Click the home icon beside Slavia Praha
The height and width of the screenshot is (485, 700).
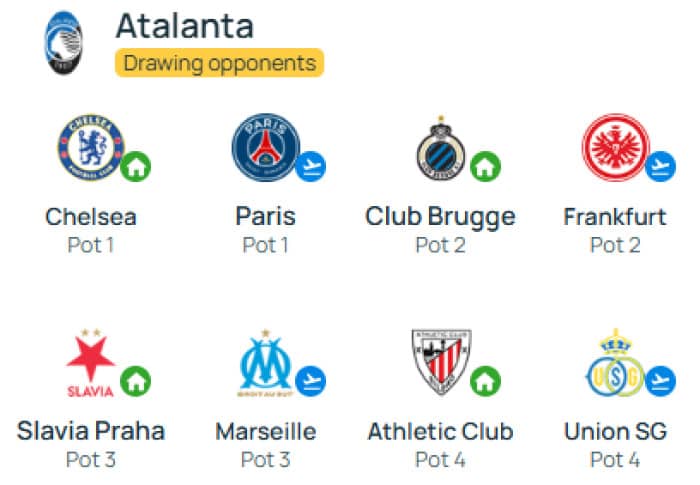(x=136, y=381)
